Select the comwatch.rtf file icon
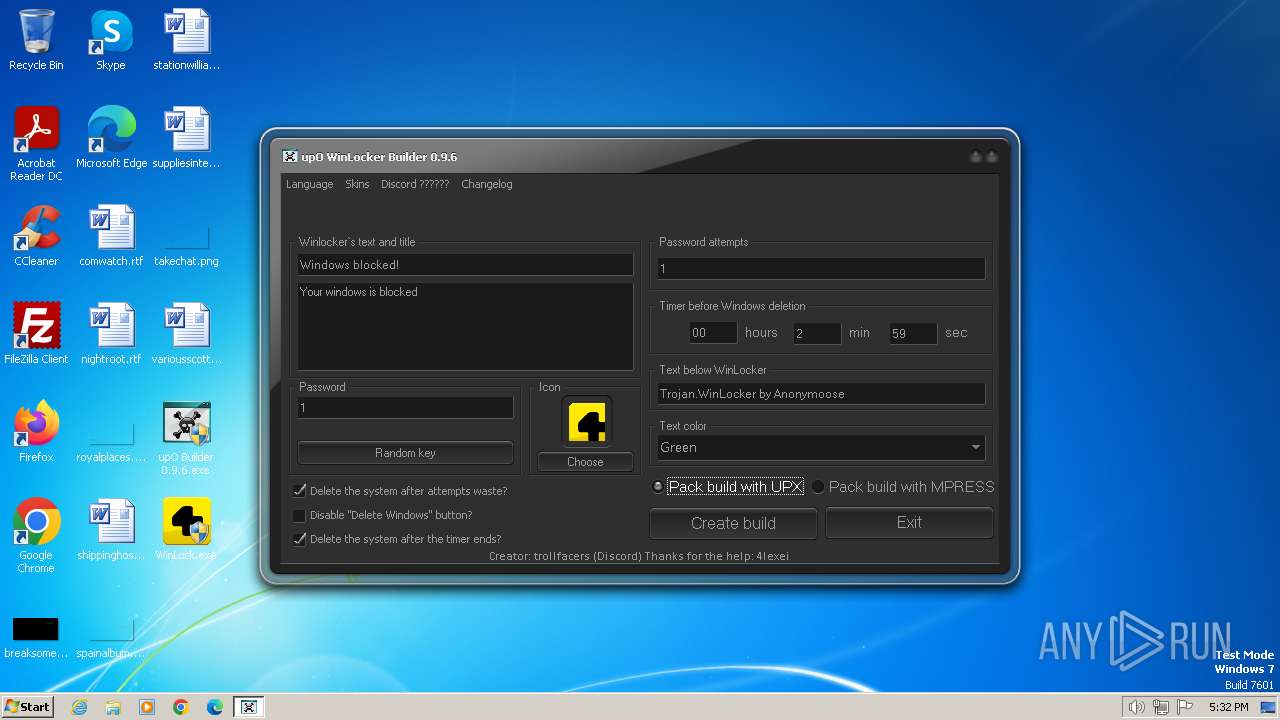 pyautogui.click(x=111, y=236)
